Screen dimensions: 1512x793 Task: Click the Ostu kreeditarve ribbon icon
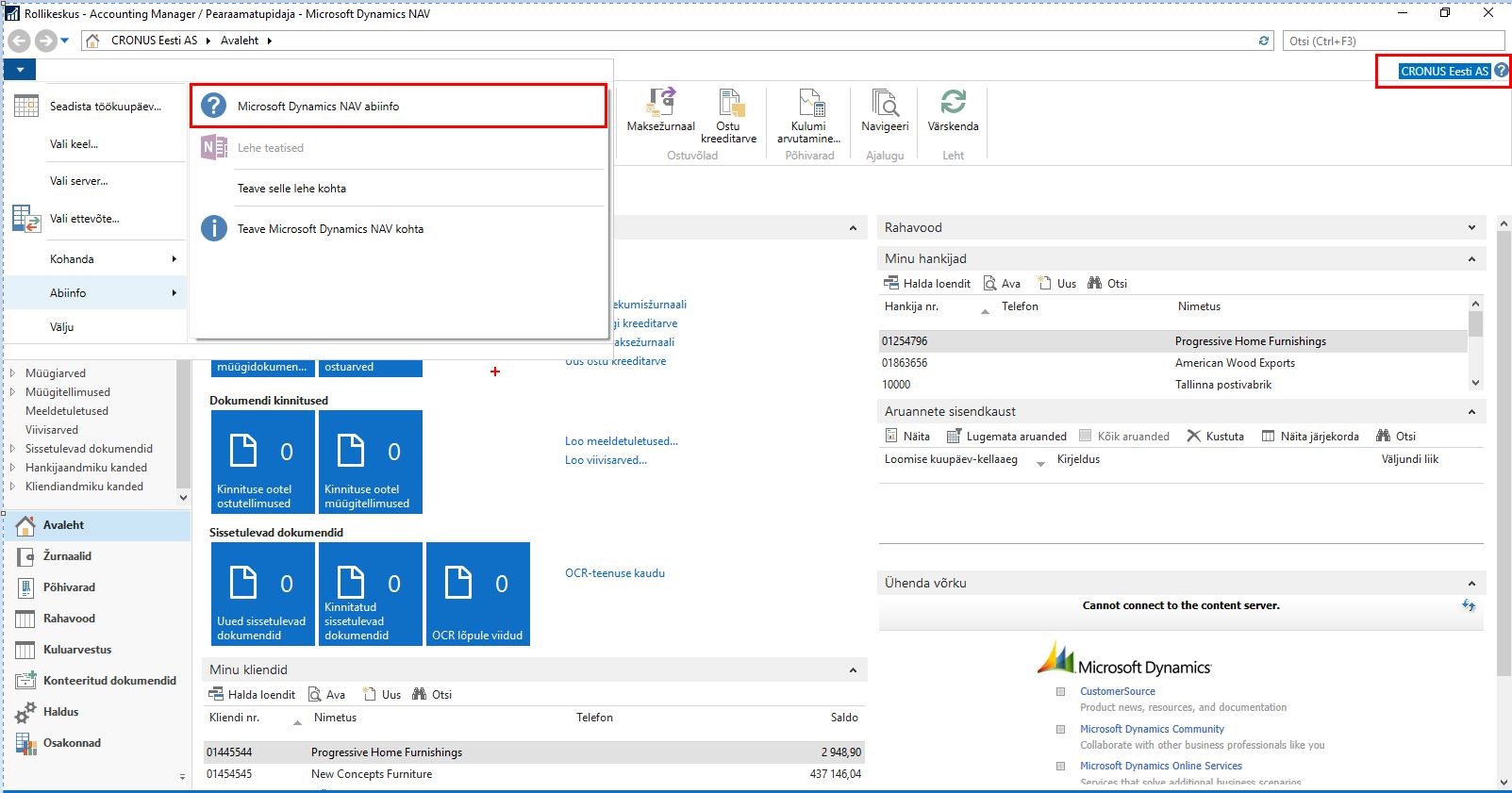[x=729, y=116]
